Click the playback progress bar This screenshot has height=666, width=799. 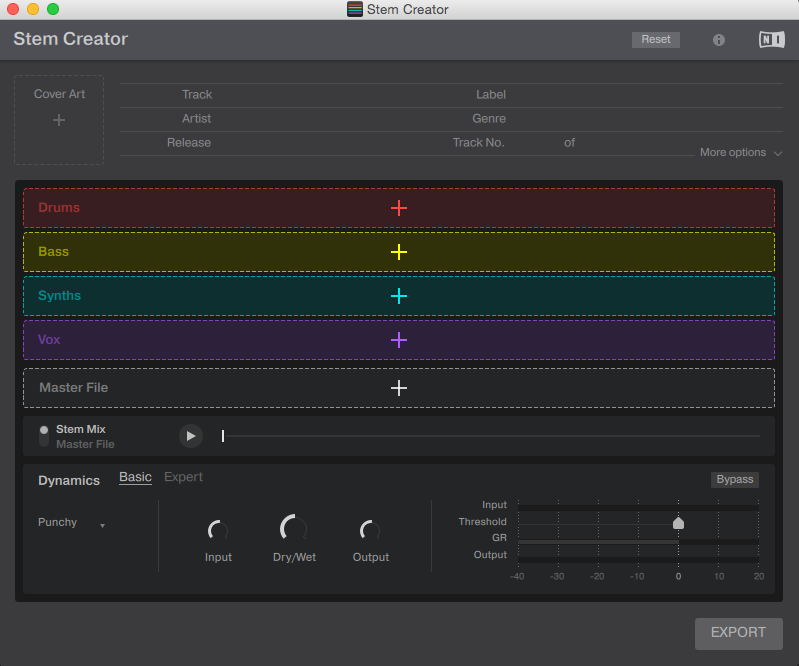[x=491, y=436]
